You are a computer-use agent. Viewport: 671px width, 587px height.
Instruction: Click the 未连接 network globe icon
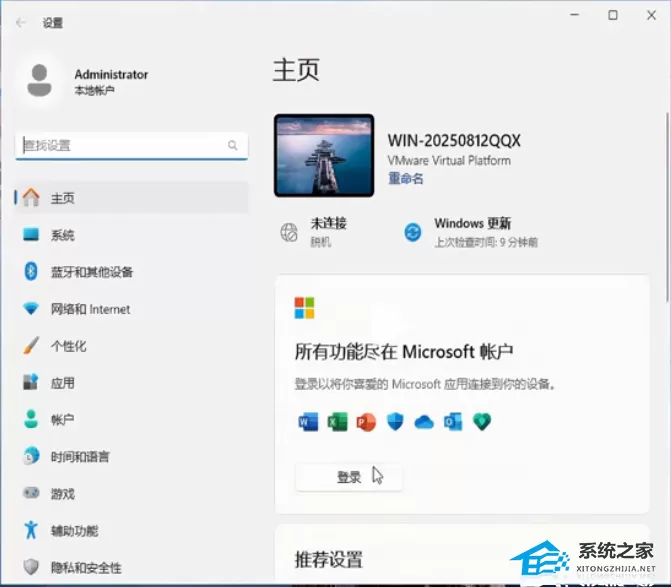pos(289,233)
